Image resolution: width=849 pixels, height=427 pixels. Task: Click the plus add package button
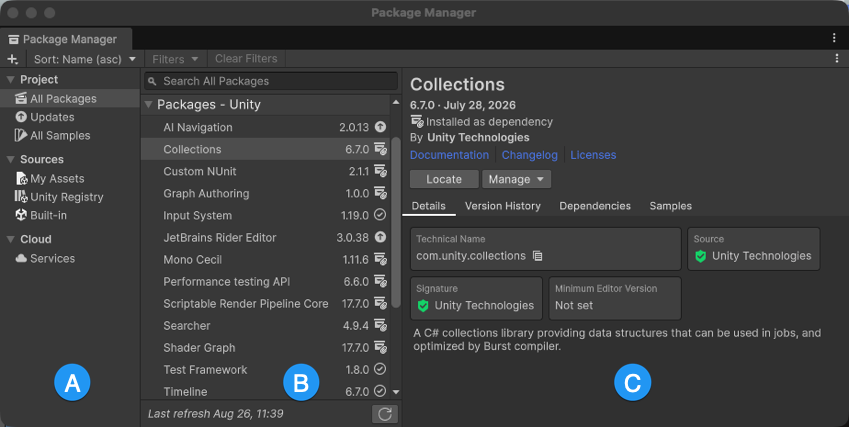[12, 59]
